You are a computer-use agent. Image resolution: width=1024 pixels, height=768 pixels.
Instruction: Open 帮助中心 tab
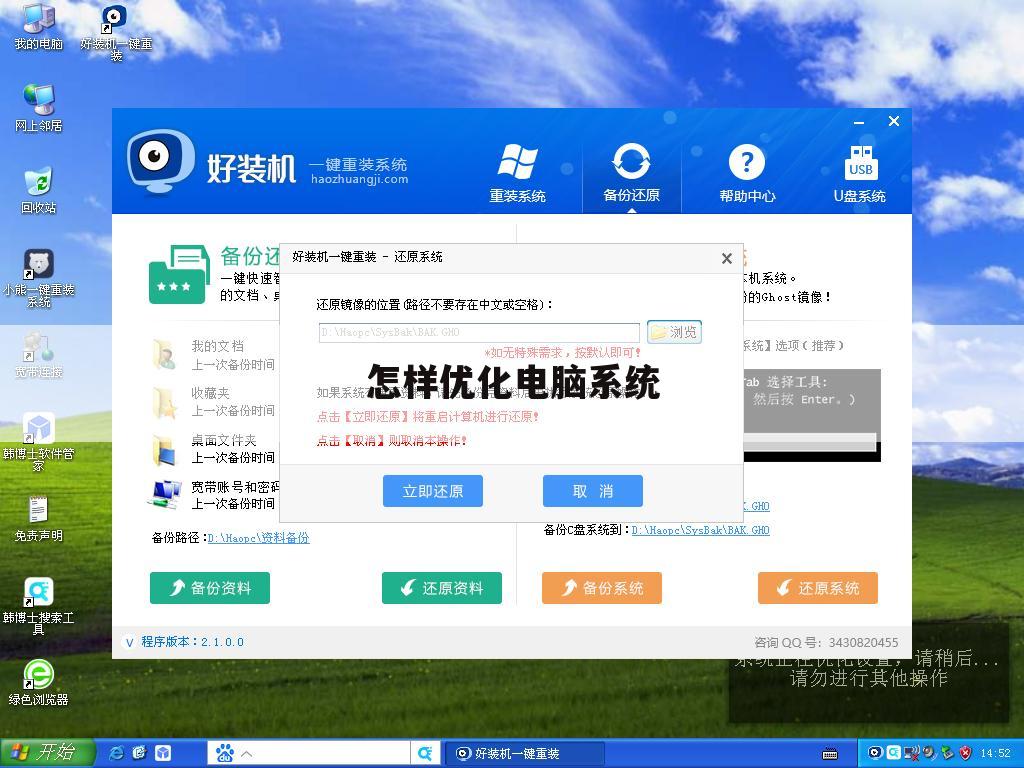pyautogui.click(x=747, y=173)
